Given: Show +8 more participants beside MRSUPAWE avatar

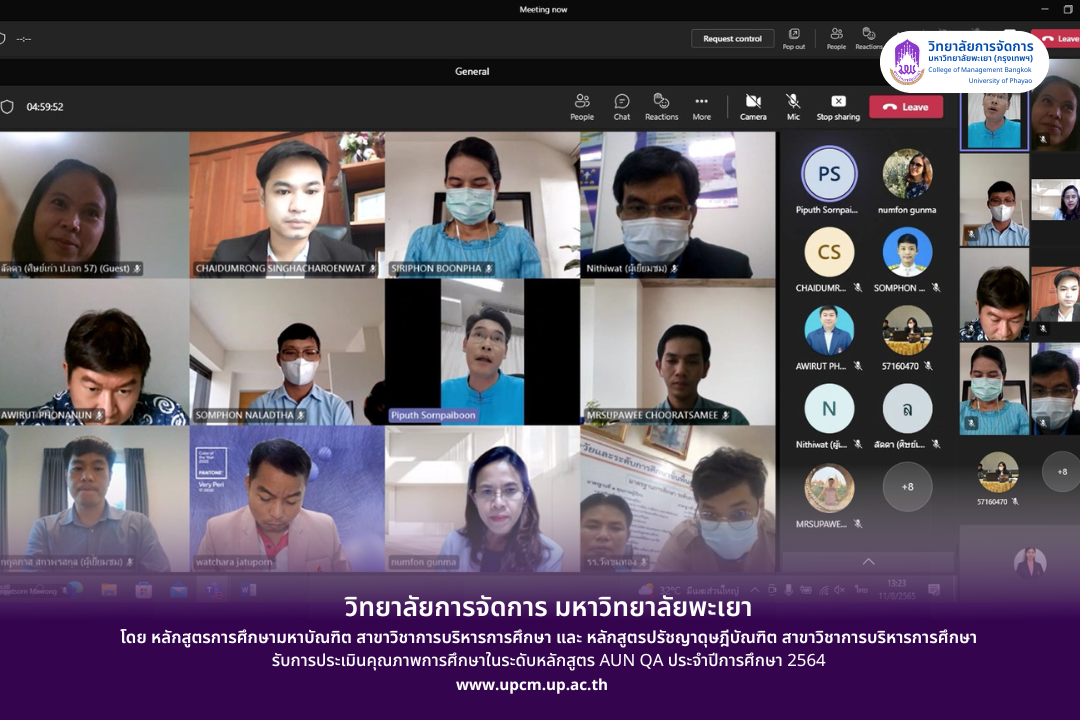Looking at the screenshot, I should coord(907,487).
